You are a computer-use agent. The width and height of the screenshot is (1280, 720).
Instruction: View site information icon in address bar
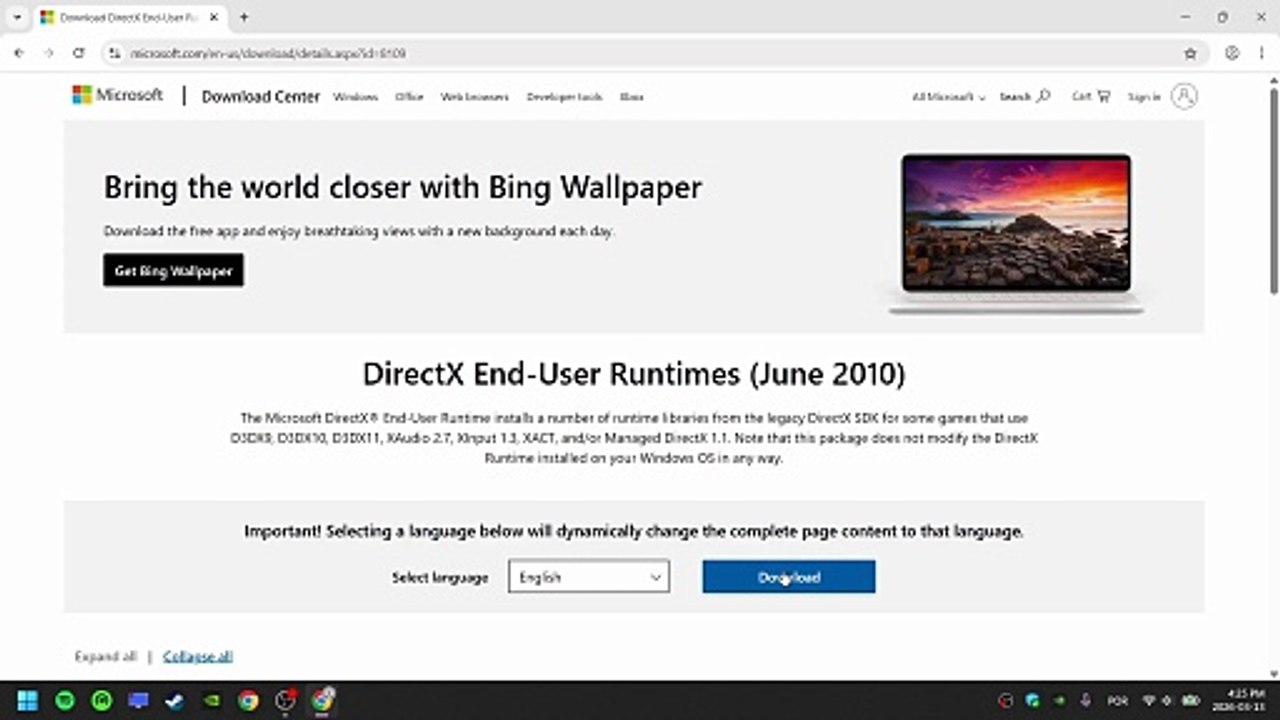115,53
